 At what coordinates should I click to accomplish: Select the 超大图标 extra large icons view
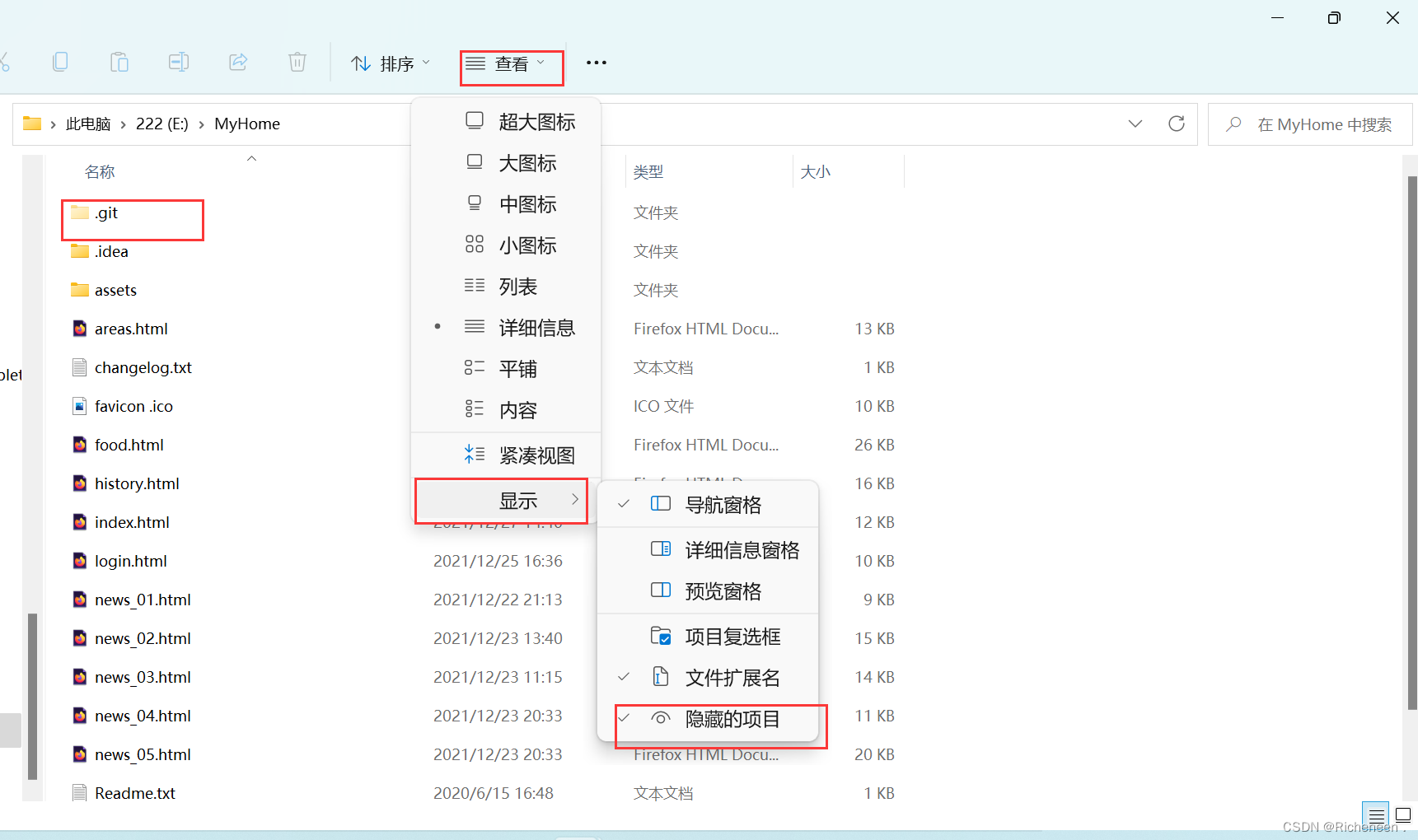pyautogui.click(x=506, y=122)
